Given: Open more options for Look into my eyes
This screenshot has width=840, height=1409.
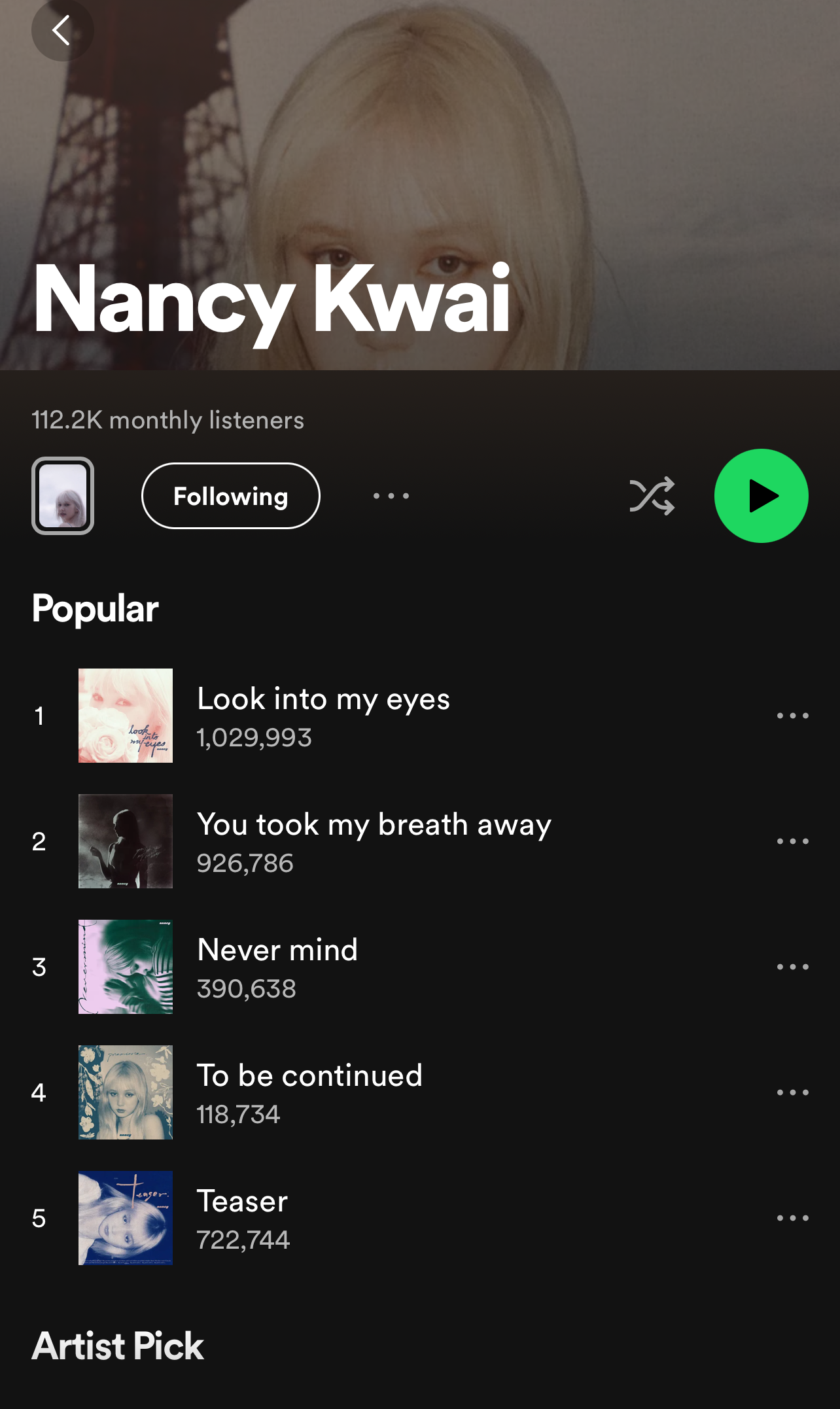Looking at the screenshot, I should pyautogui.click(x=792, y=716).
